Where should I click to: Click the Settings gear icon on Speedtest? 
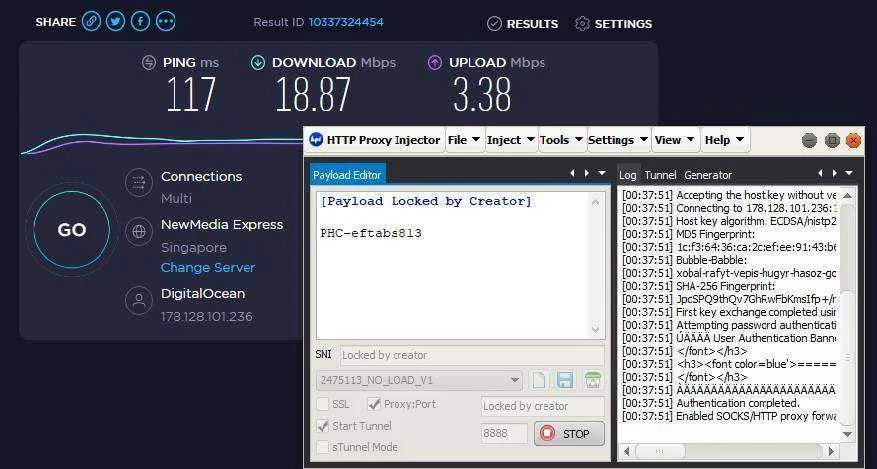pos(582,23)
